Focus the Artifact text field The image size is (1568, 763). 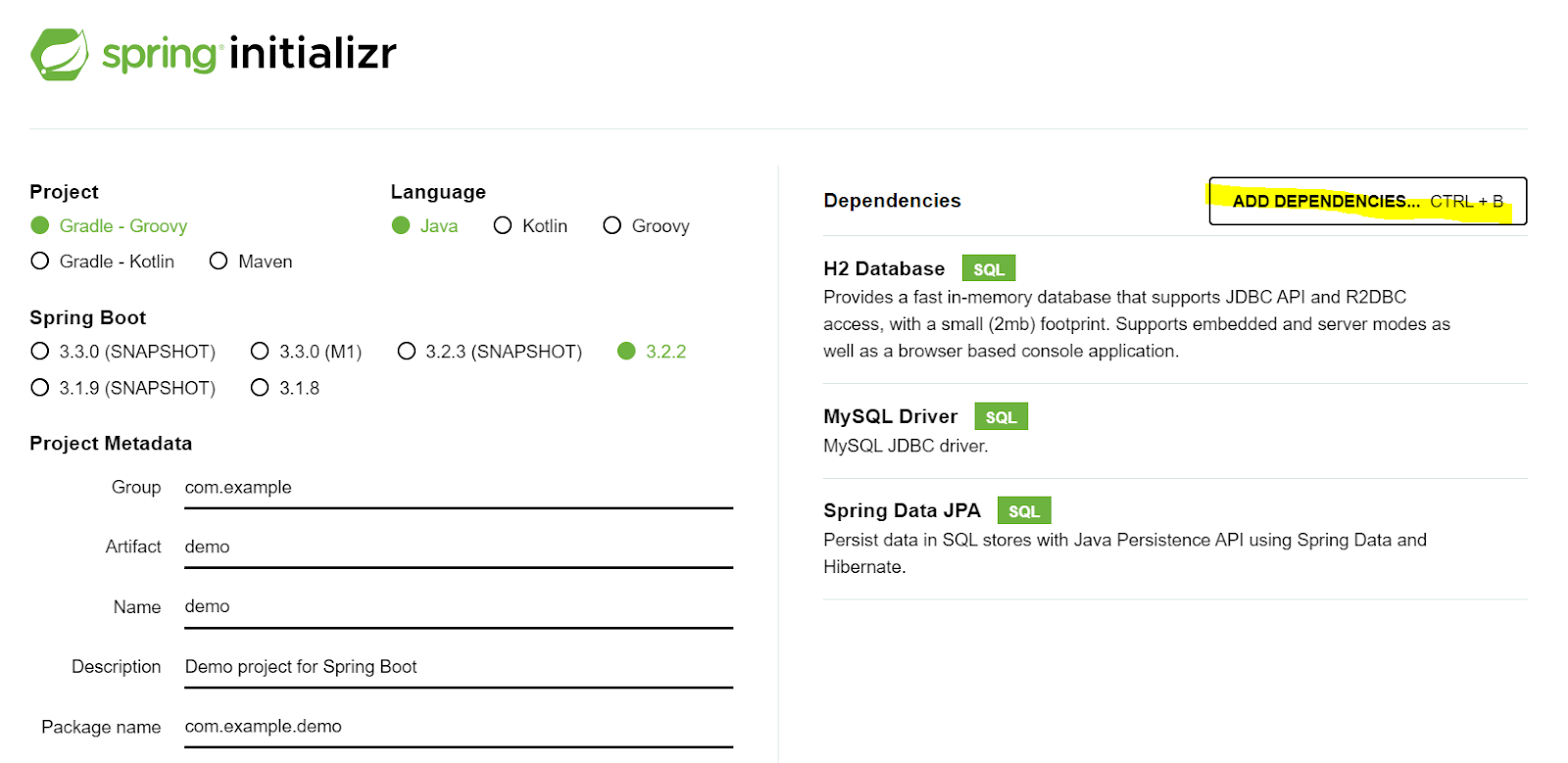458,548
